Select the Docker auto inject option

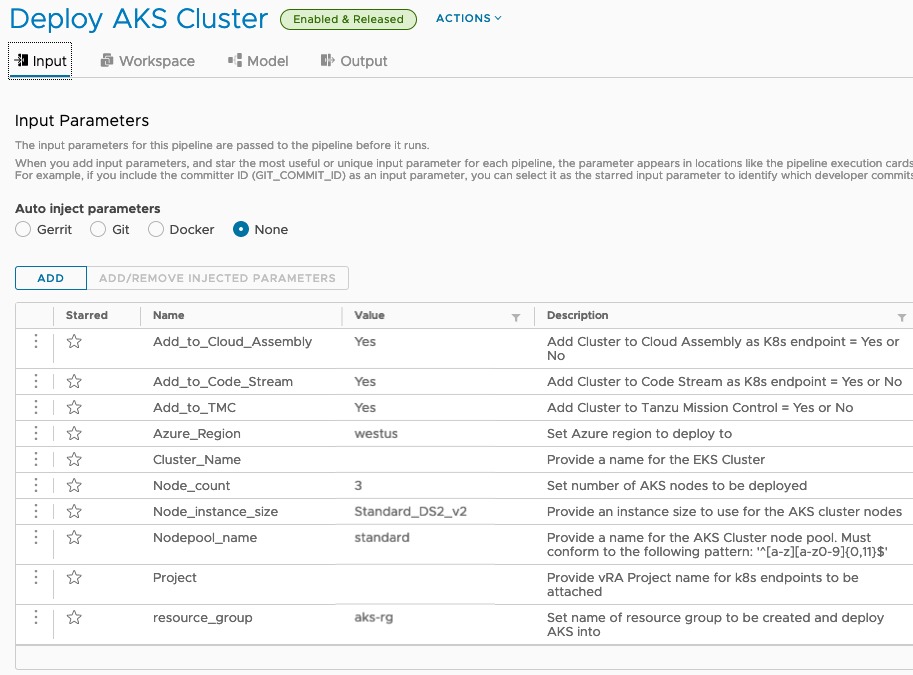coord(155,229)
